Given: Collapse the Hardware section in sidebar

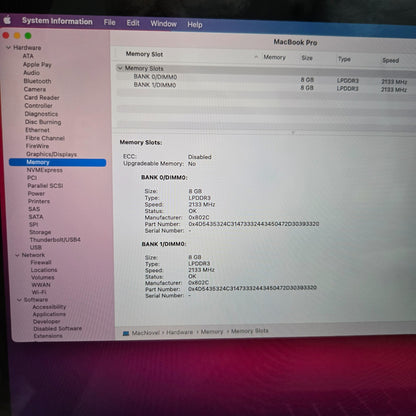Looking at the screenshot, I should coord(8,48).
